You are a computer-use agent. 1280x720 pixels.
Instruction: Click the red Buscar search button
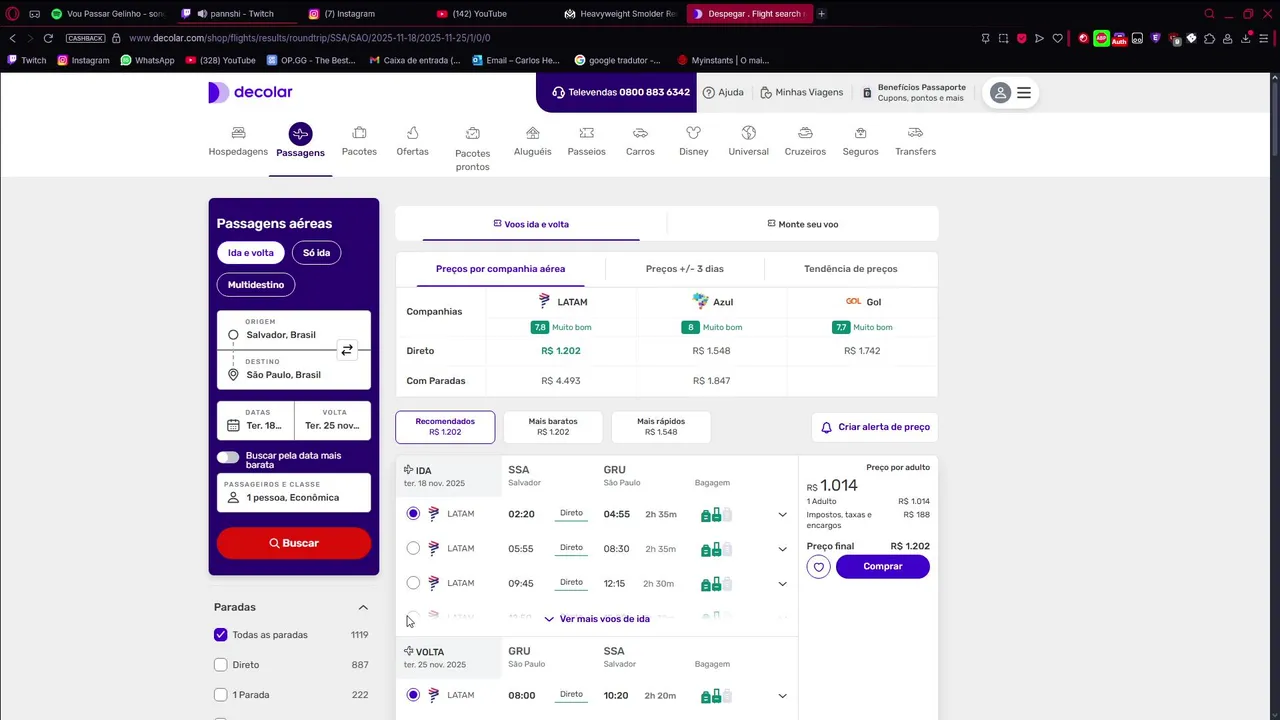pyautogui.click(x=294, y=543)
